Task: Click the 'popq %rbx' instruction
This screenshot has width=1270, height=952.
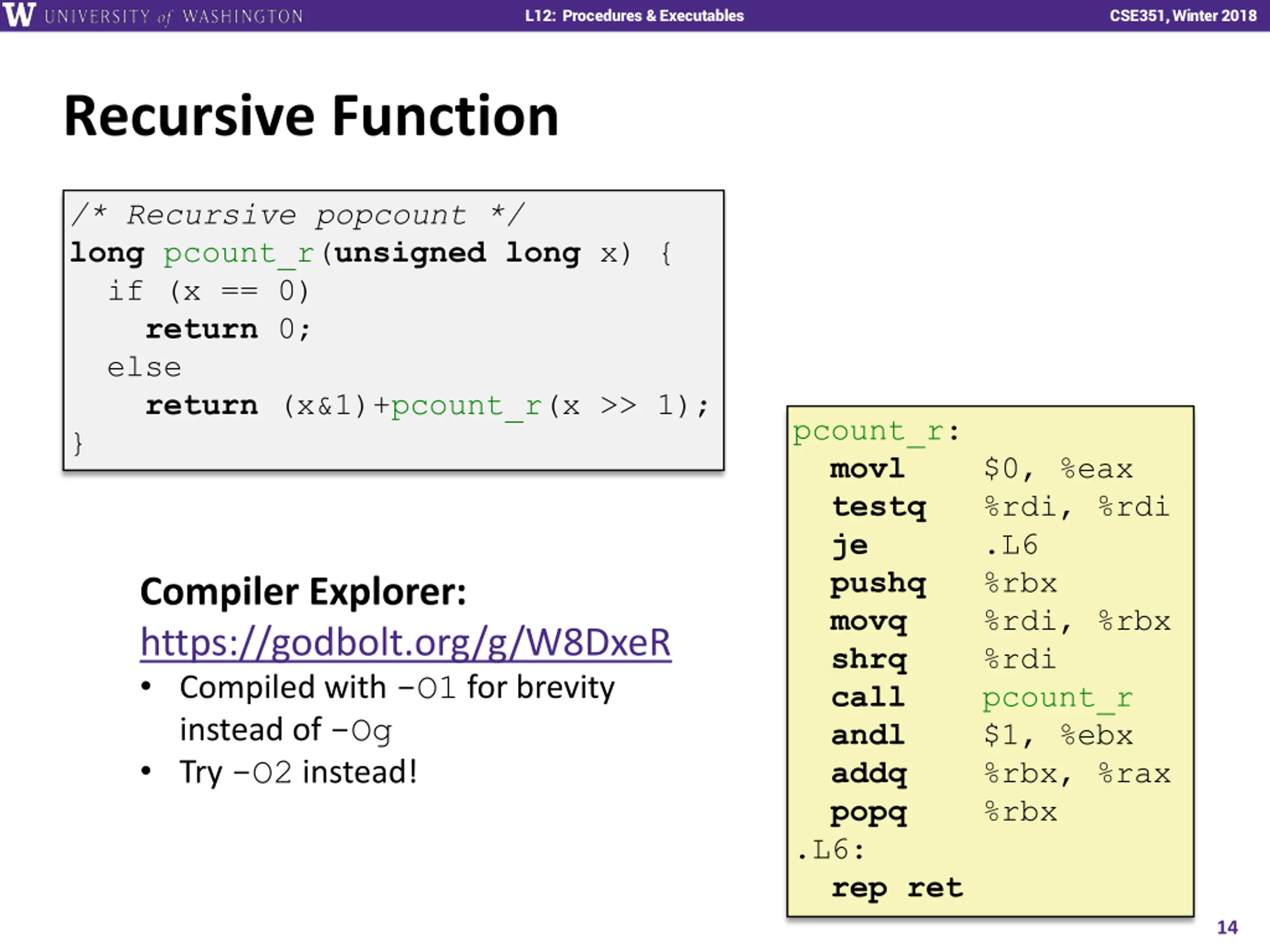Action: [943, 813]
